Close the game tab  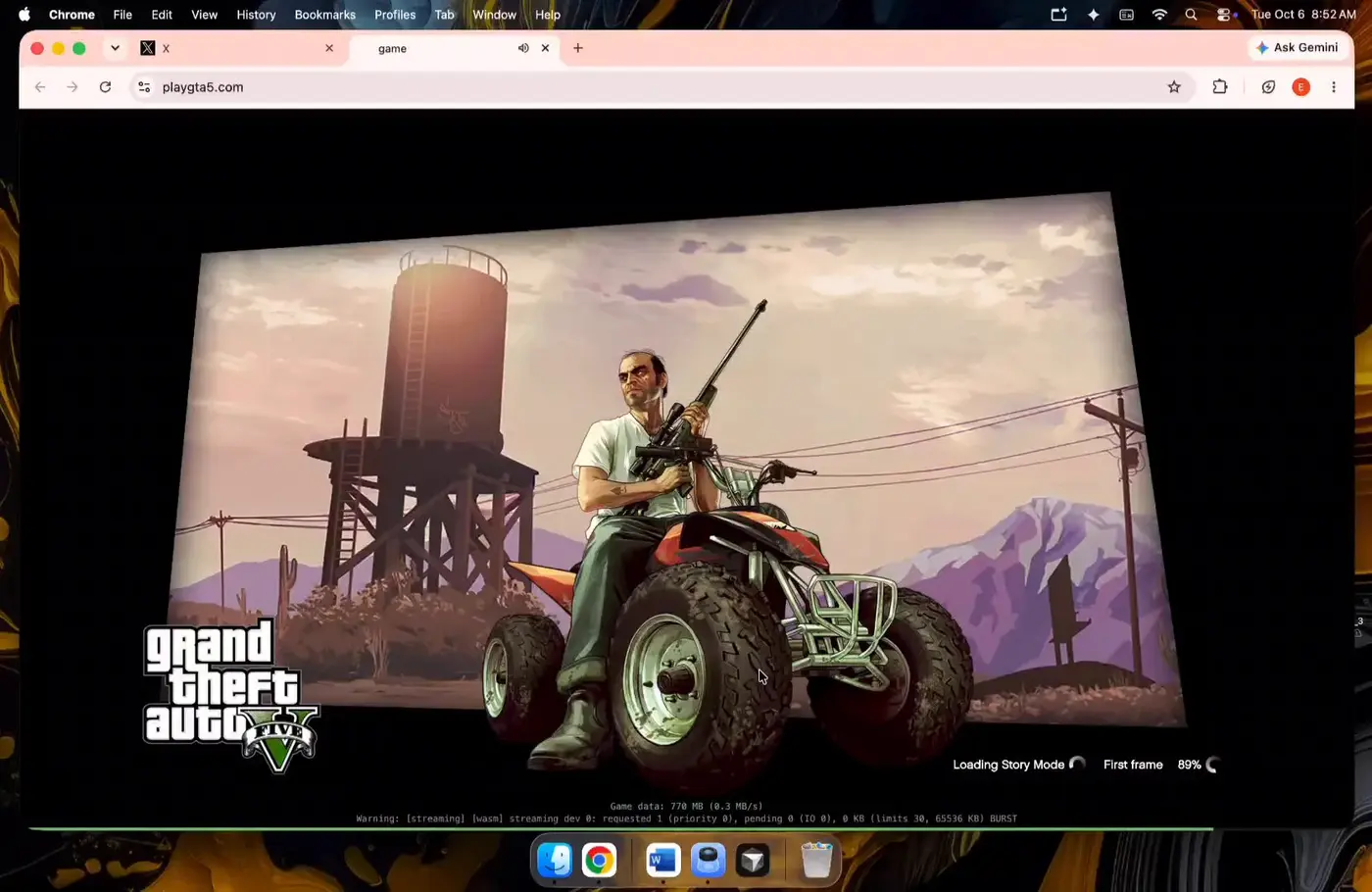(546, 48)
